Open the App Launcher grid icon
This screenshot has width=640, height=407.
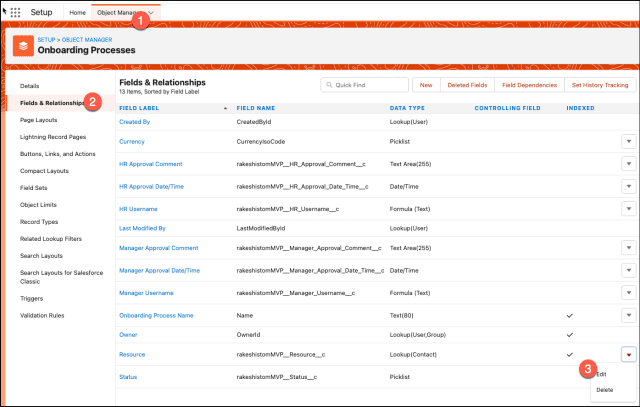coord(15,12)
